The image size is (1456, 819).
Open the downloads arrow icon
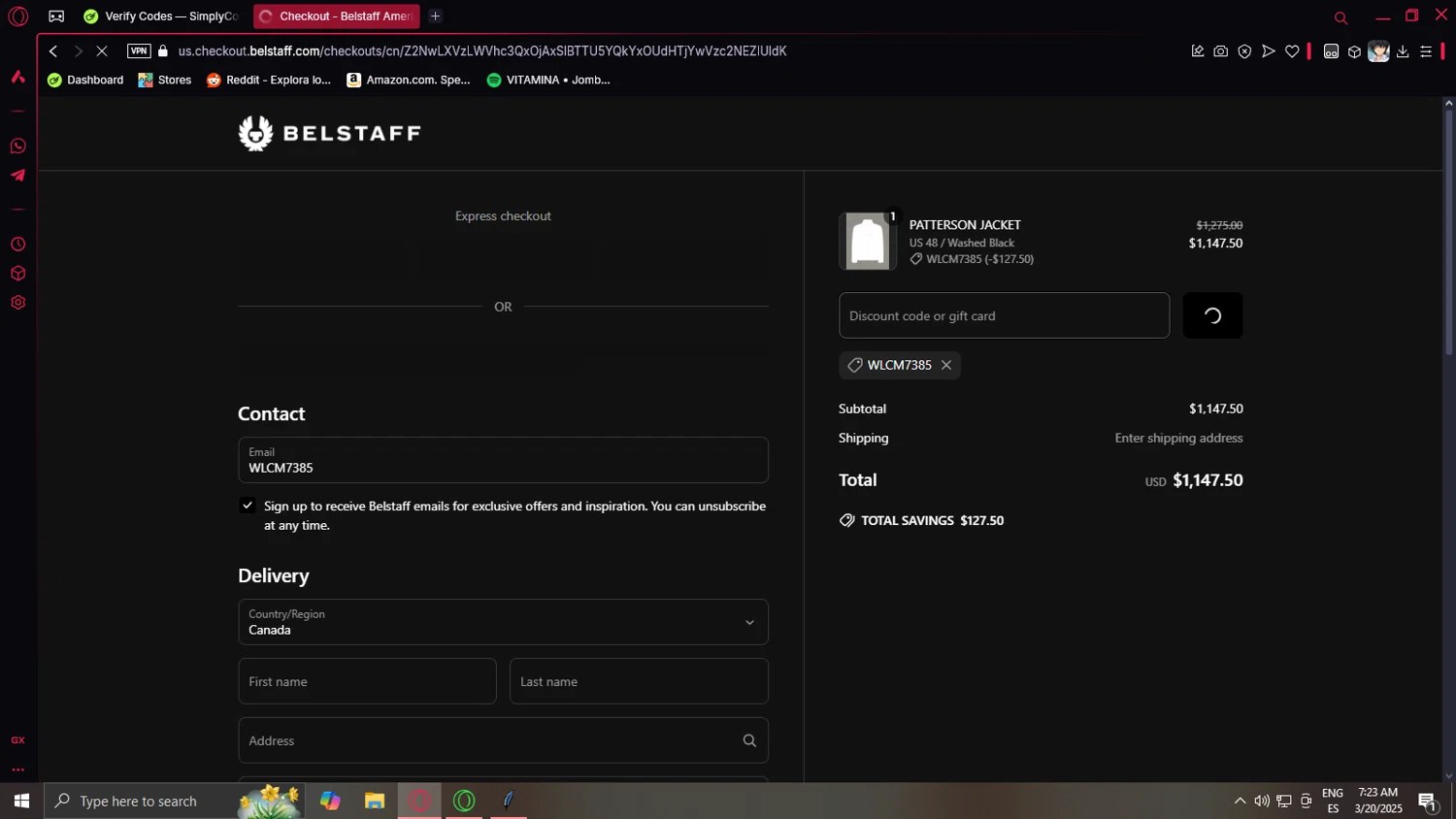point(1403,51)
